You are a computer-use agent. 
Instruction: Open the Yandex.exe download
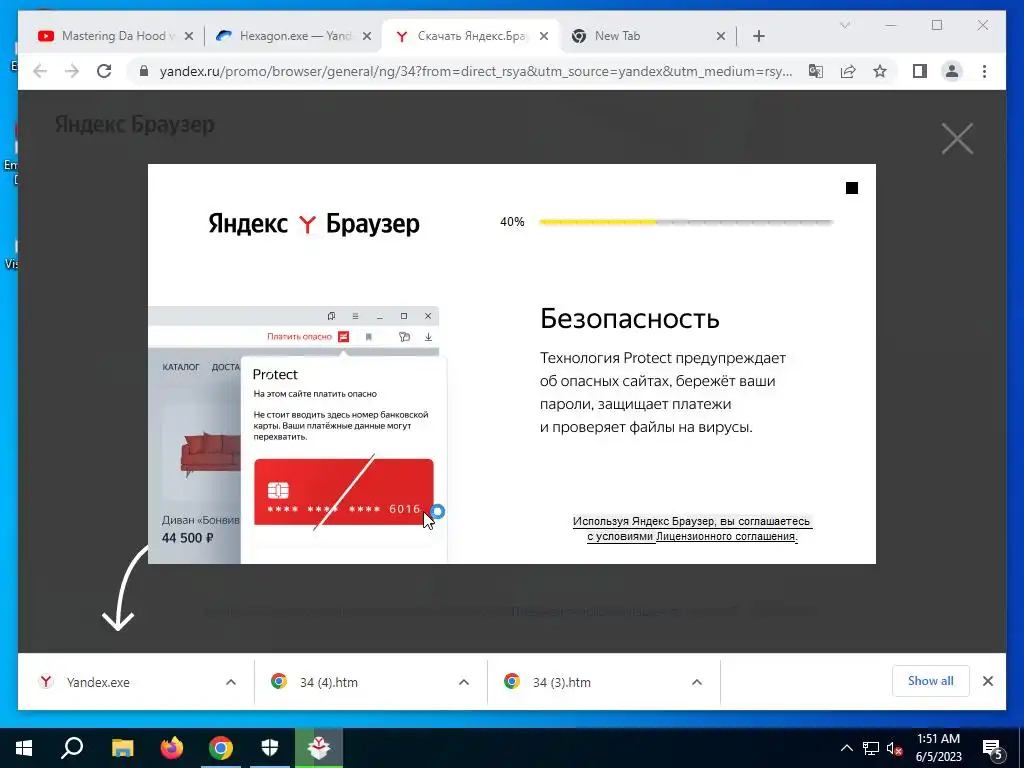coord(98,682)
